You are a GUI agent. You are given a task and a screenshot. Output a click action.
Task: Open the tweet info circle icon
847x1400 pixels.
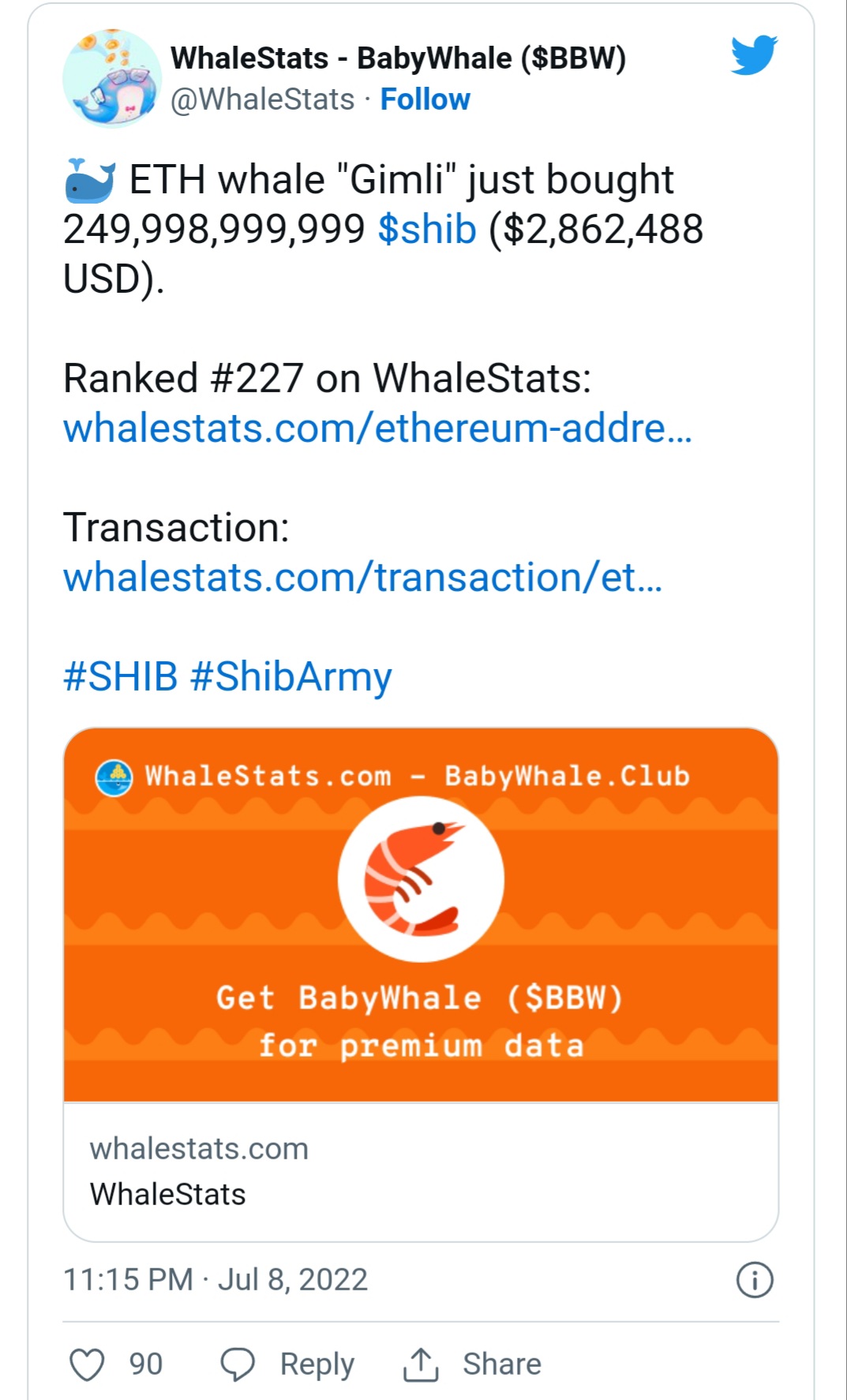coord(755,1279)
